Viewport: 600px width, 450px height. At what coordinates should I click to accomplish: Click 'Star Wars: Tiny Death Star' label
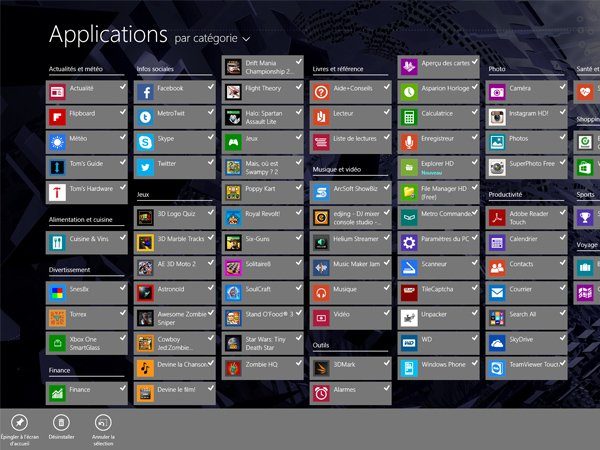coord(265,343)
